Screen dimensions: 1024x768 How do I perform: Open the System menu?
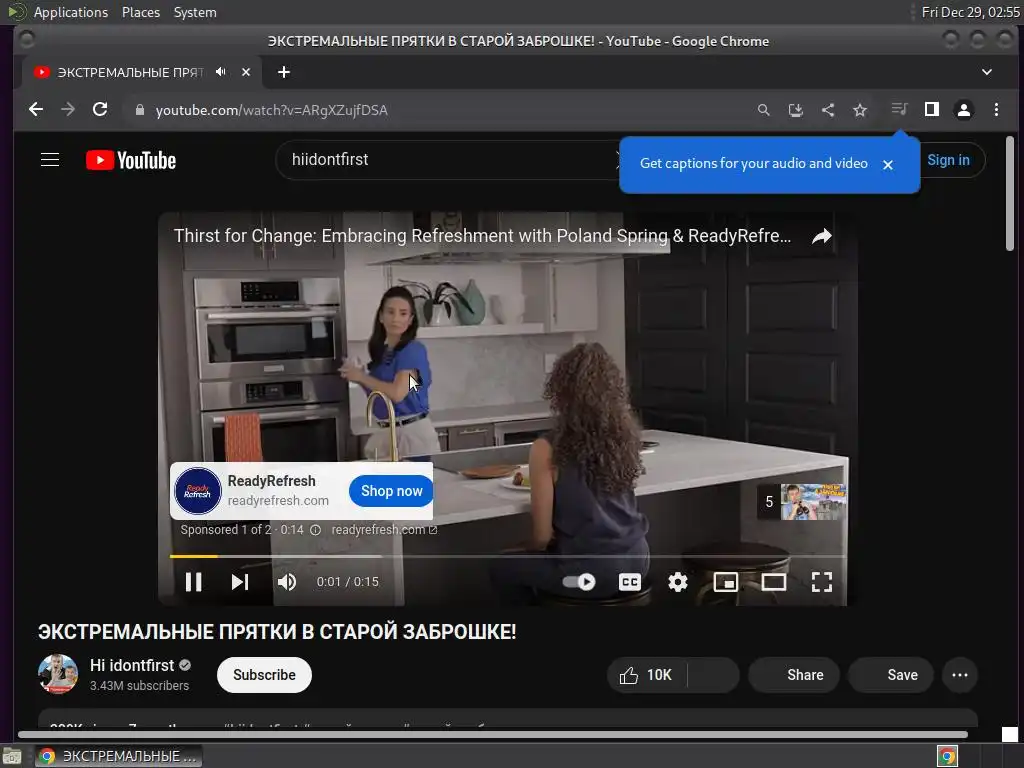(x=195, y=12)
